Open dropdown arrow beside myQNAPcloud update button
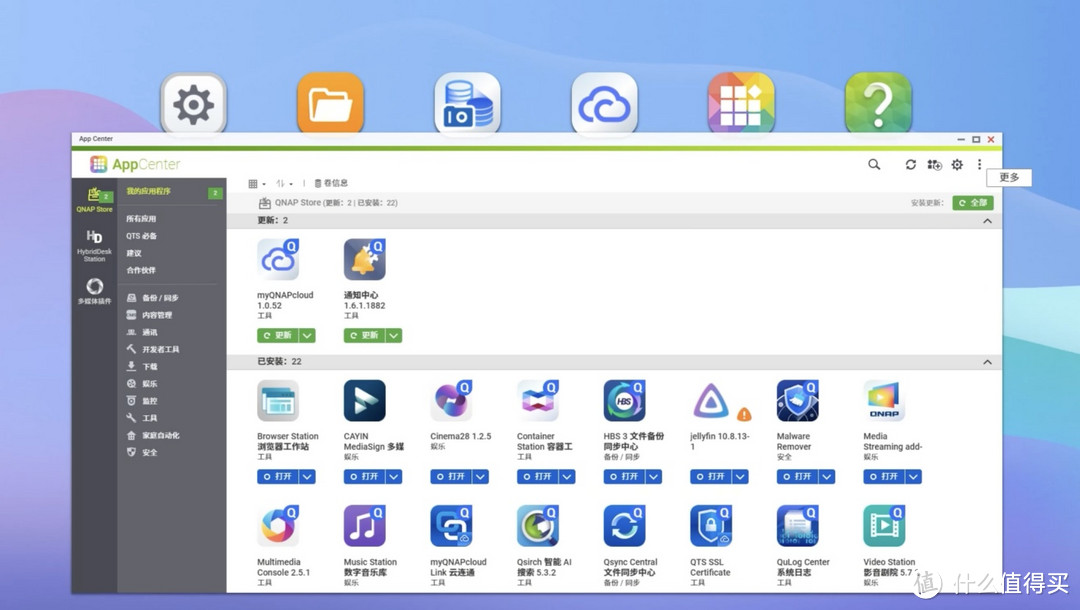Image resolution: width=1080 pixels, height=610 pixels. [x=308, y=336]
